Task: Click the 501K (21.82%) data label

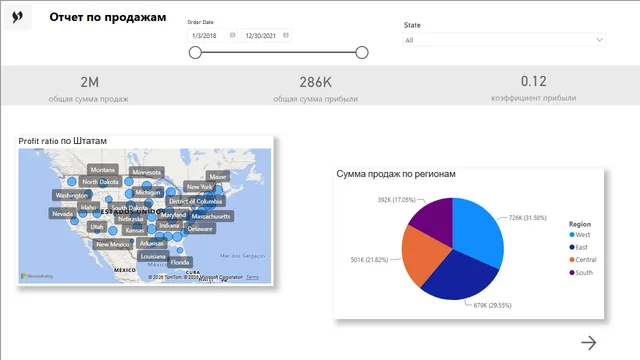Action: click(x=369, y=260)
